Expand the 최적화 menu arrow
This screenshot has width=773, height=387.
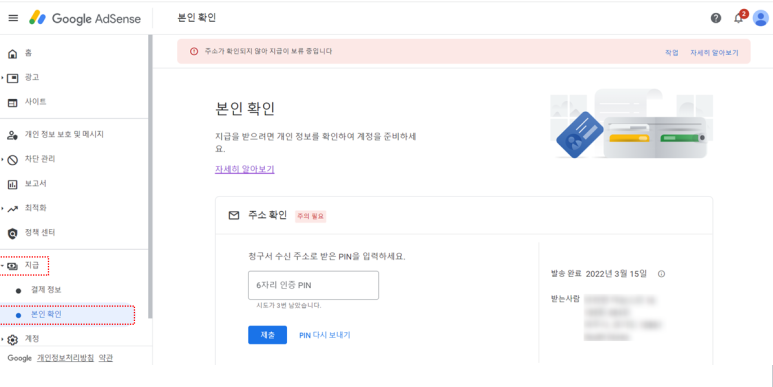tap(2, 208)
